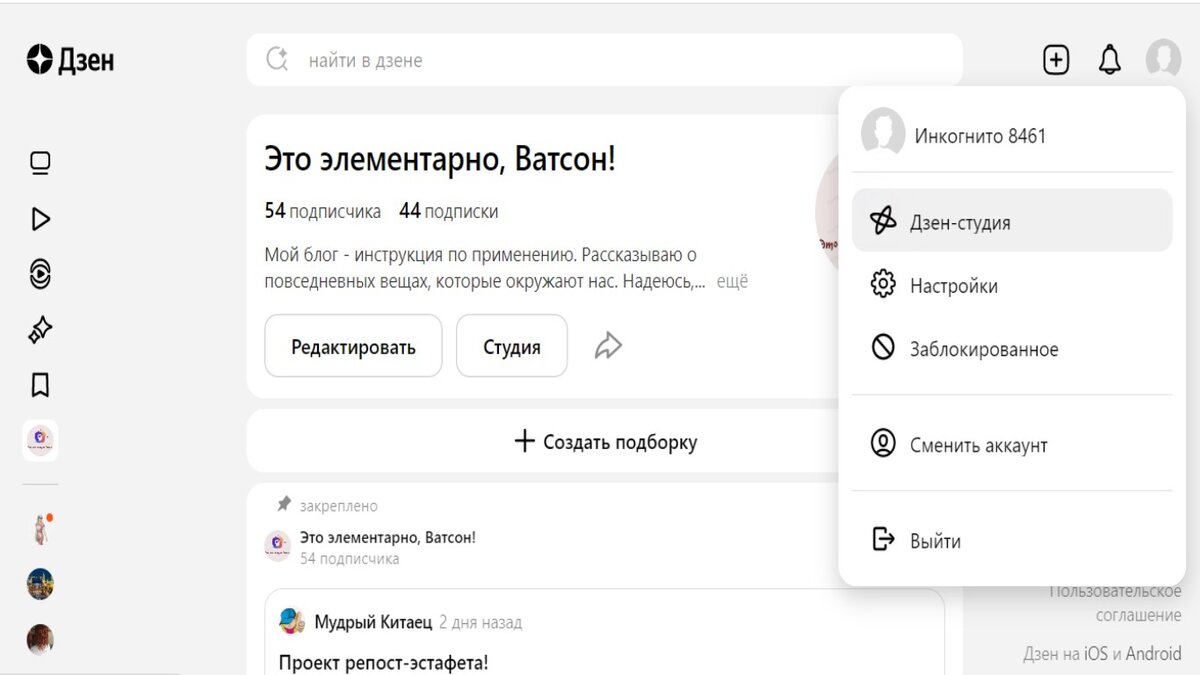Open 'Дзен на iOS и Android' link
The width and height of the screenshot is (1200, 675).
coord(1102,654)
